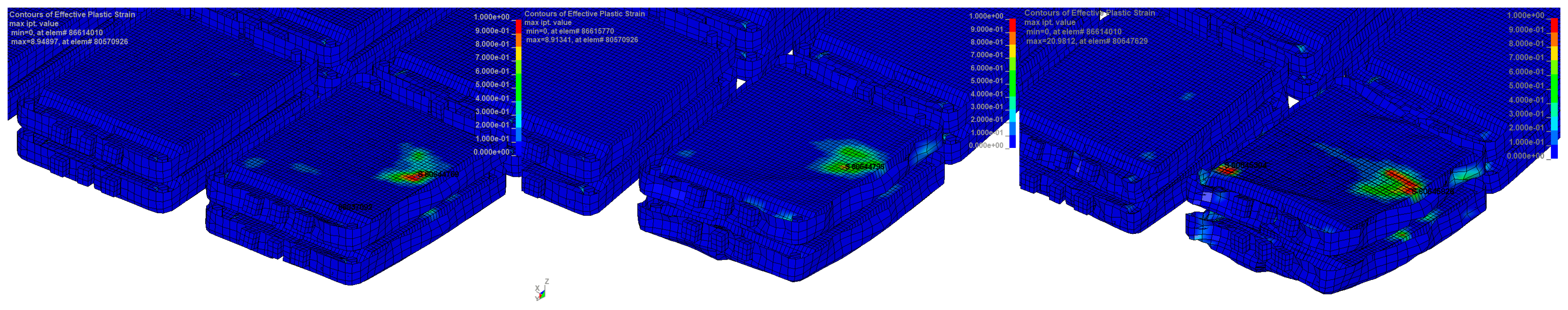The width and height of the screenshot is (1568, 310).
Task: Click element label S 80644769 in left plot
Action: [x=438, y=175]
